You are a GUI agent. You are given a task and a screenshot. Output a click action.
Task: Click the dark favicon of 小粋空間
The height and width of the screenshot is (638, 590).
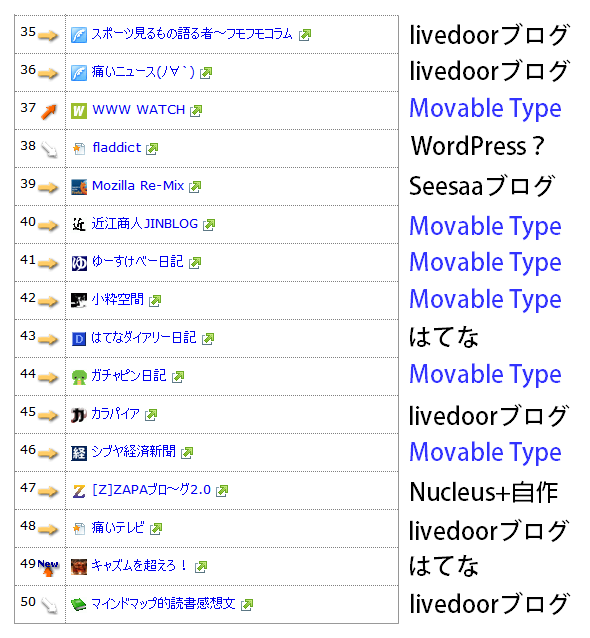pos(79,301)
